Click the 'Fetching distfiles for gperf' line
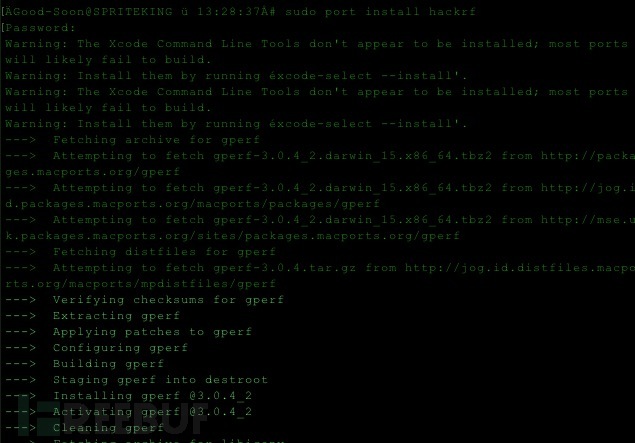This screenshot has height=443, width=635. tap(141, 252)
